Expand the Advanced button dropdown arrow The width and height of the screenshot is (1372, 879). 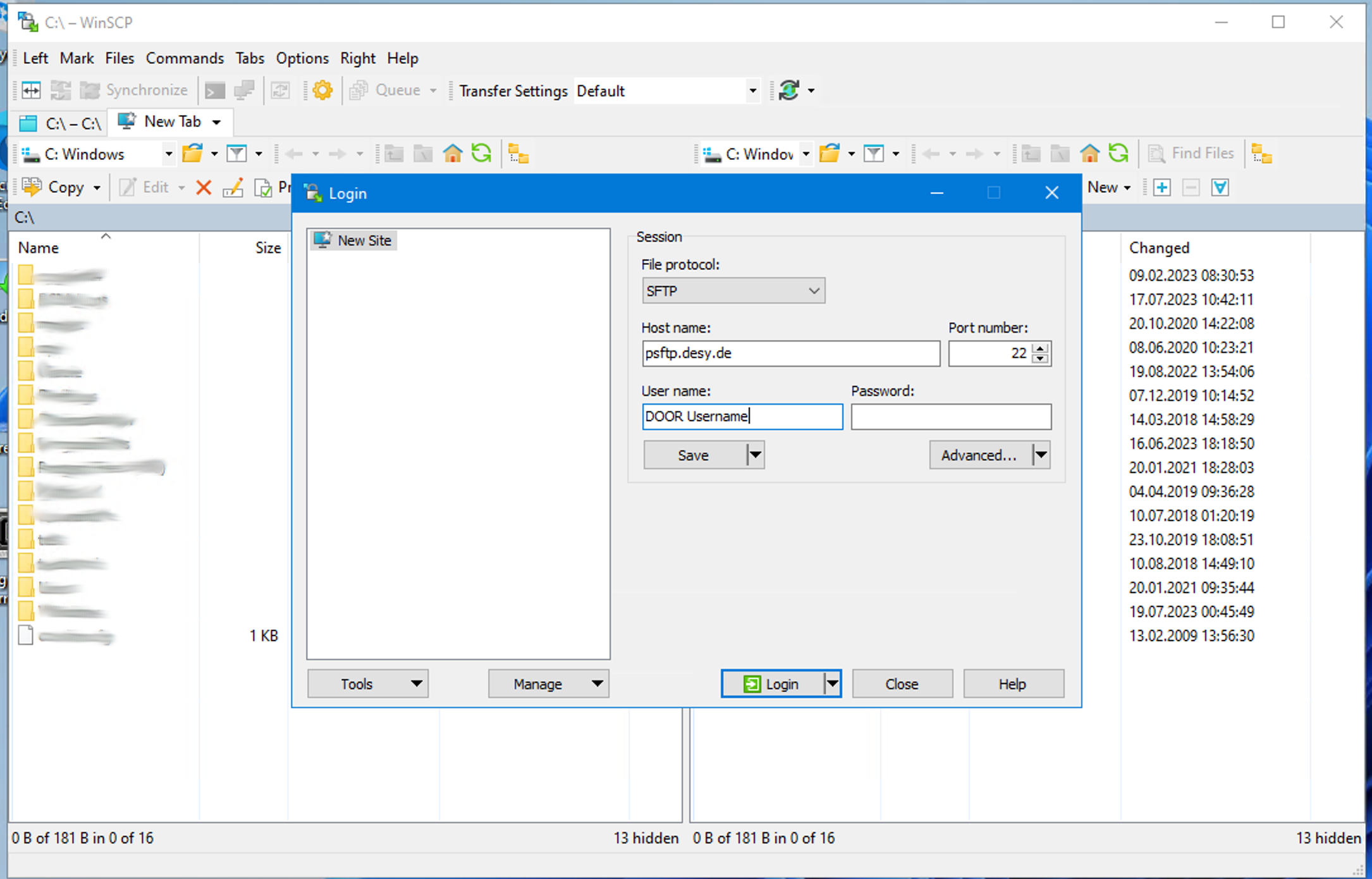[x=1041, y=455]
